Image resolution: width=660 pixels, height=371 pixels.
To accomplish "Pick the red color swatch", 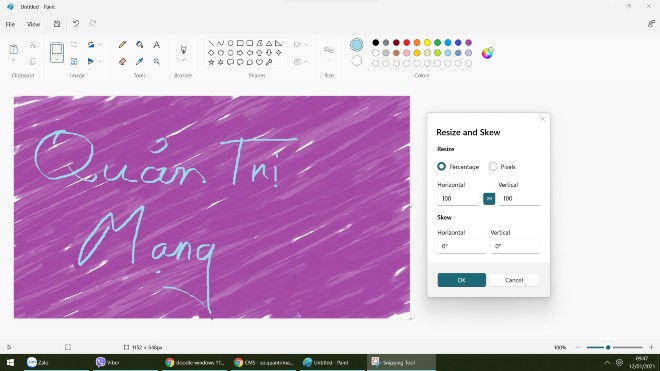I will click(x=407, y=43).
